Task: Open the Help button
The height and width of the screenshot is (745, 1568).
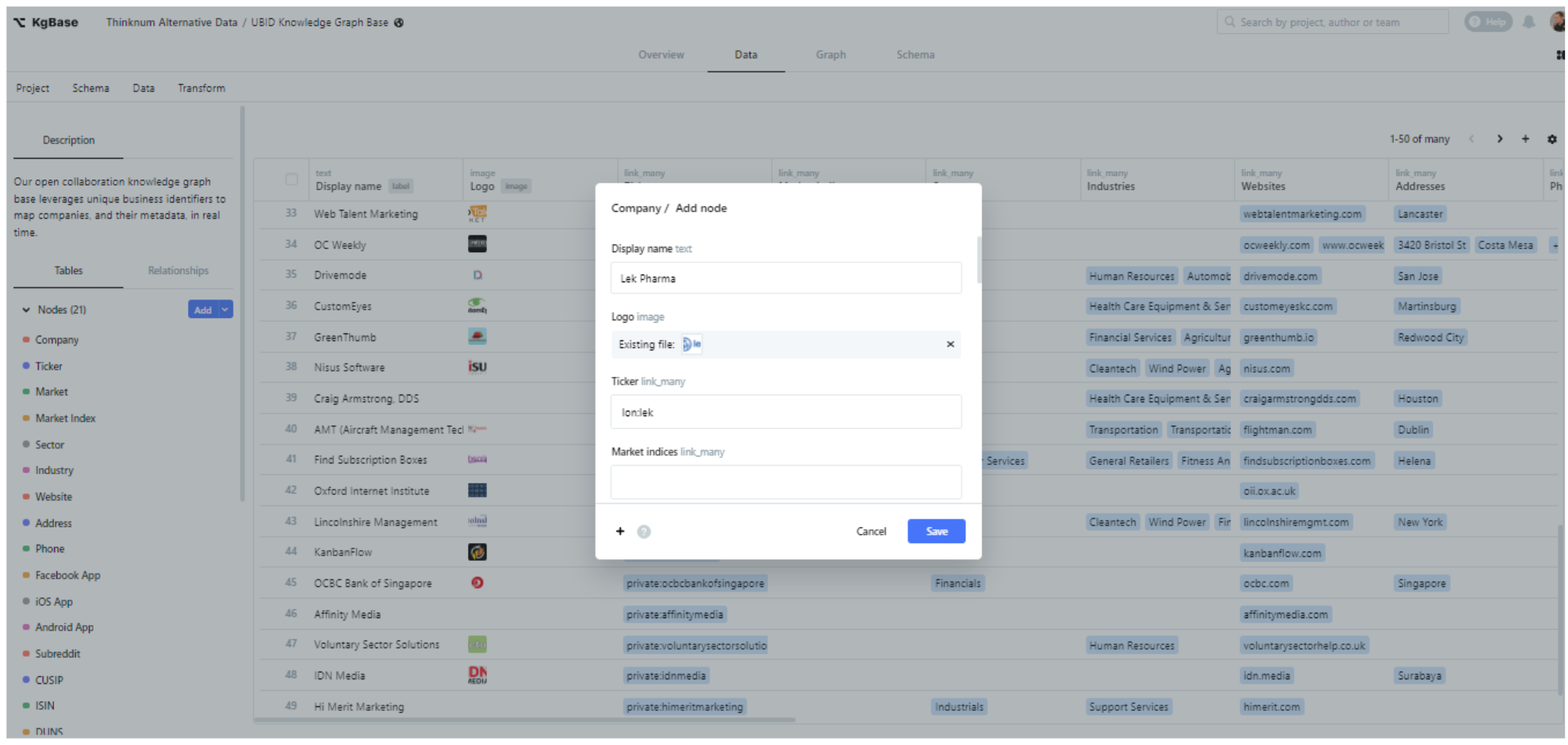Action: [1488, 22]
